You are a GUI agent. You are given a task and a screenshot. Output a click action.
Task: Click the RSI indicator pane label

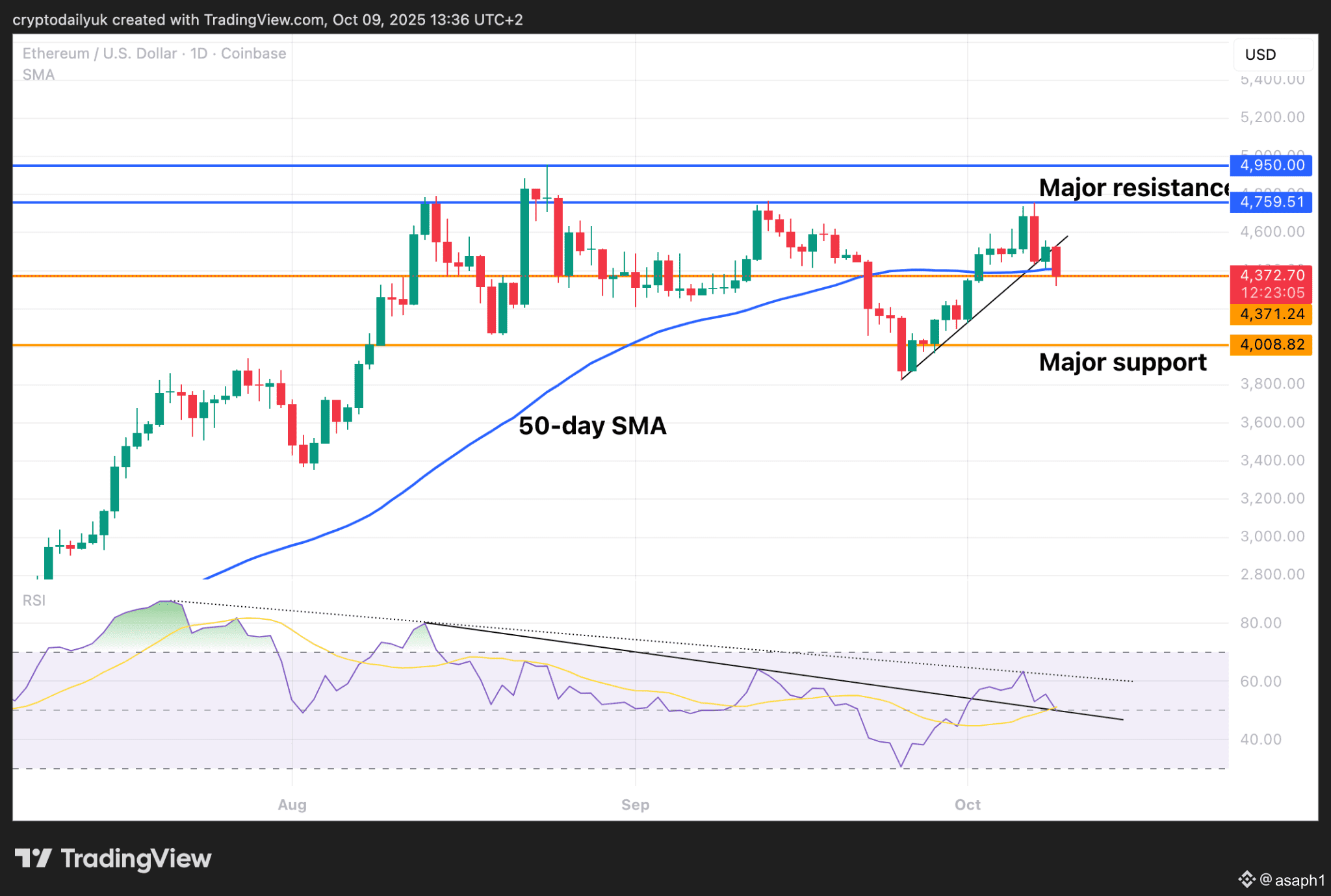[x=34, y=600]
